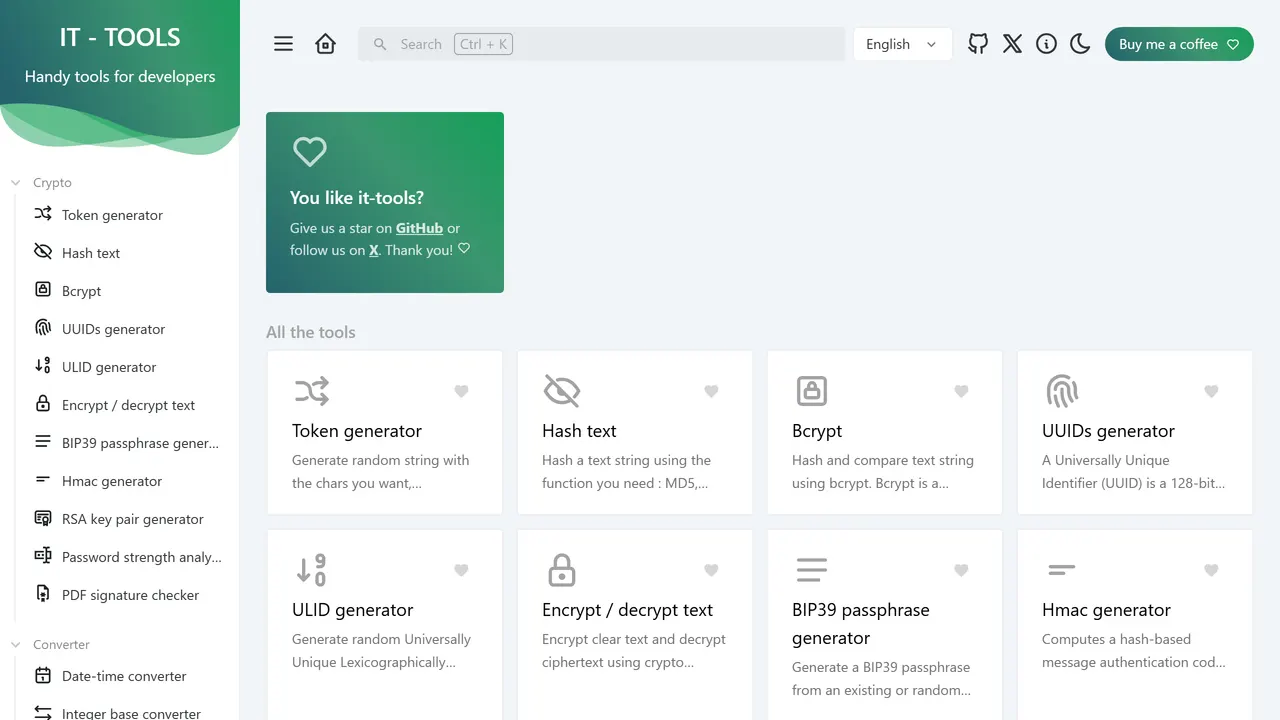Favorite the Bcrypt card
This screenshot has height=720, width=1280.
point(961,391)
